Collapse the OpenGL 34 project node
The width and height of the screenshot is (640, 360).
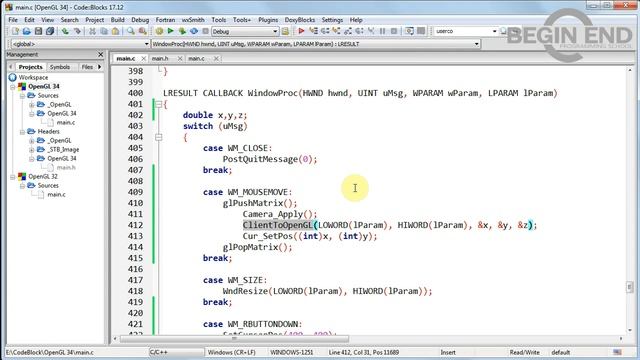tap(13, 87)
